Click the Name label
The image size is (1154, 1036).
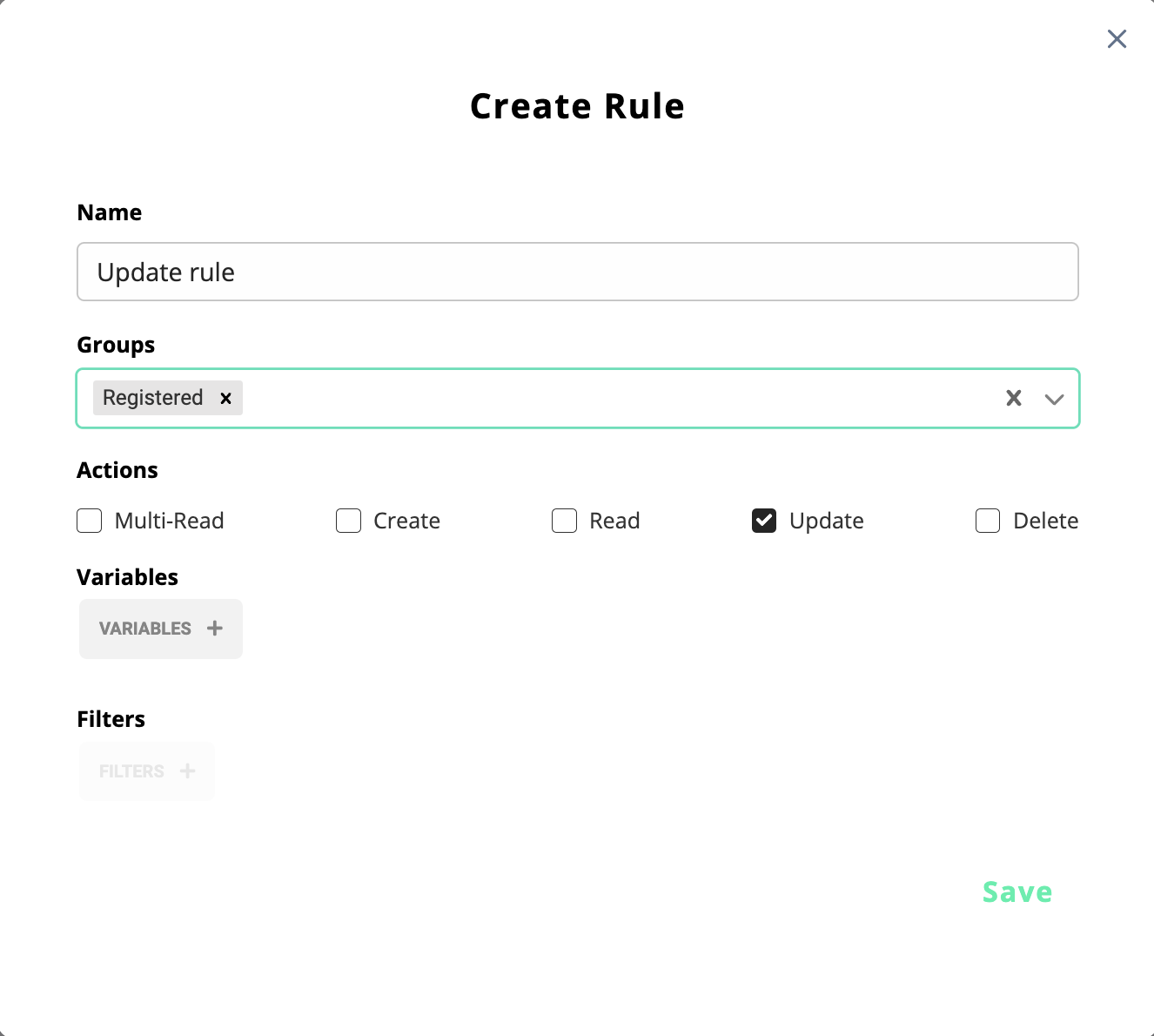pyautogui.click(x=110, y=212)
